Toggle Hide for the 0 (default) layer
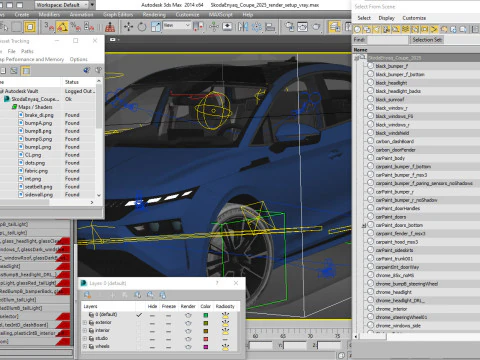 click(x=152, y=315)
